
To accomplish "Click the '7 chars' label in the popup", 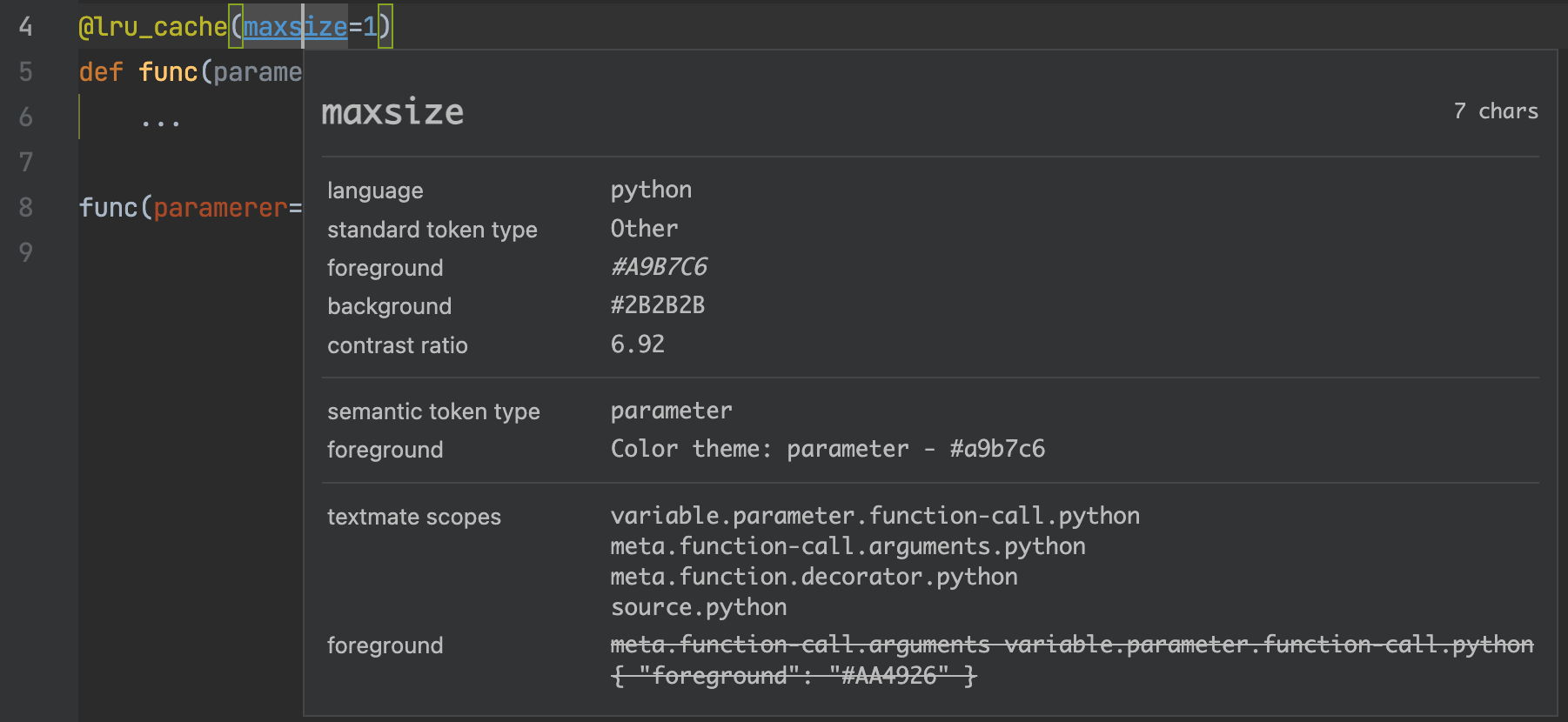I will point(1495,111).
